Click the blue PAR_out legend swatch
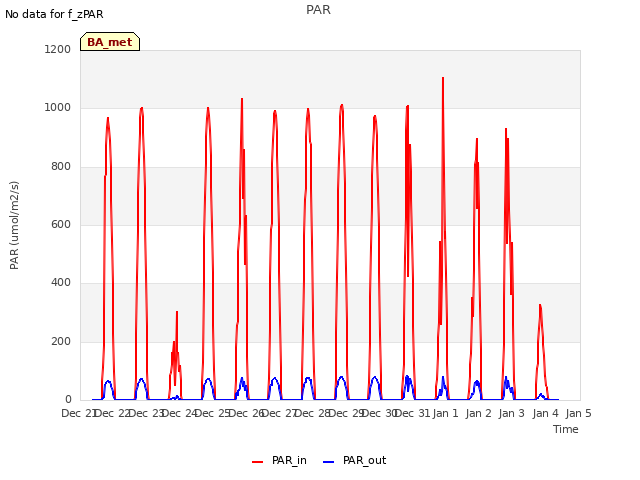The height and width of the screenshot is (480, 640). (328, 462)
